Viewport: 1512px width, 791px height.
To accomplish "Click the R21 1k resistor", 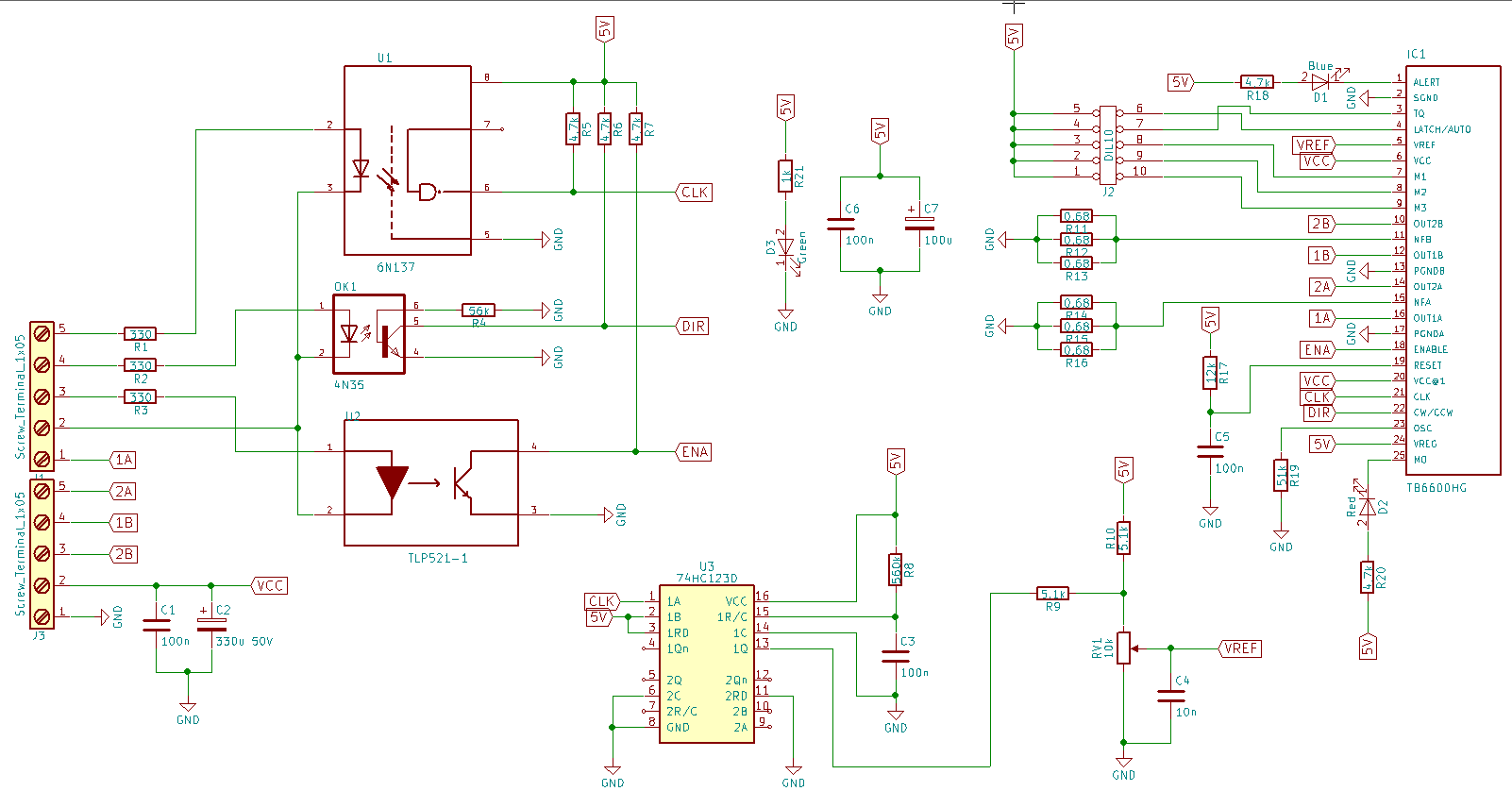I will click(x=785, y=176).
